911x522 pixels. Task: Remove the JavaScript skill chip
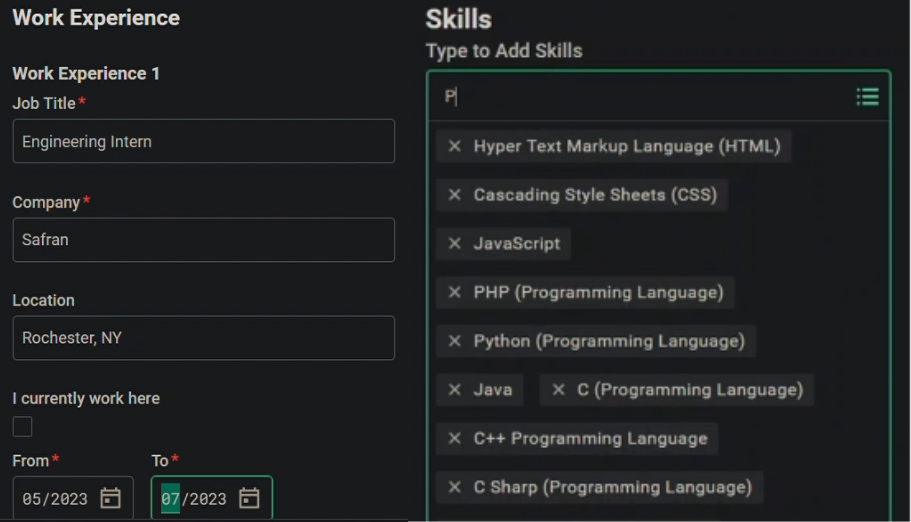[454, 244]
